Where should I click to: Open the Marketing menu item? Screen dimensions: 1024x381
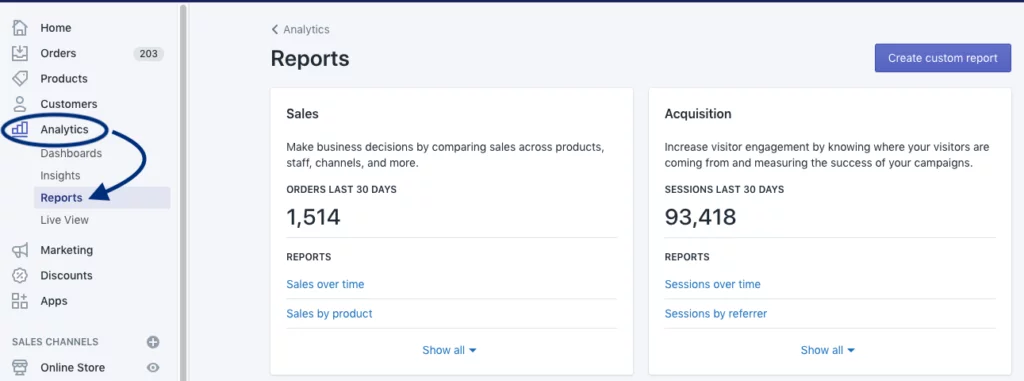[x=67, y=250]
